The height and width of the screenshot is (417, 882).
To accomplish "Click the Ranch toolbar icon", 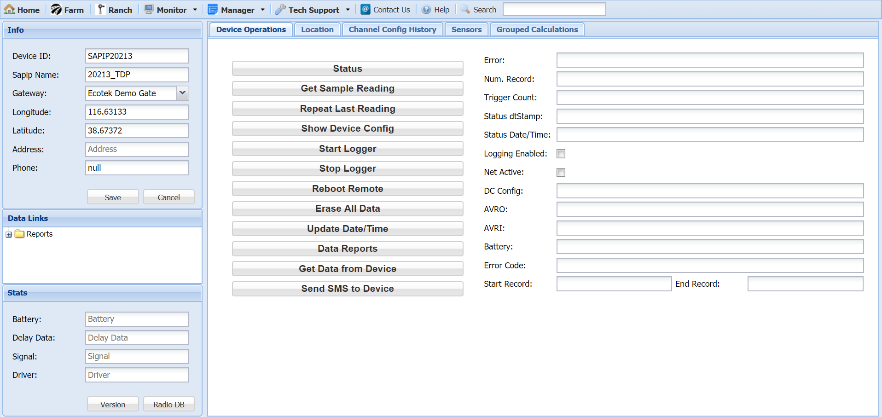I will (x=101, y=9).
